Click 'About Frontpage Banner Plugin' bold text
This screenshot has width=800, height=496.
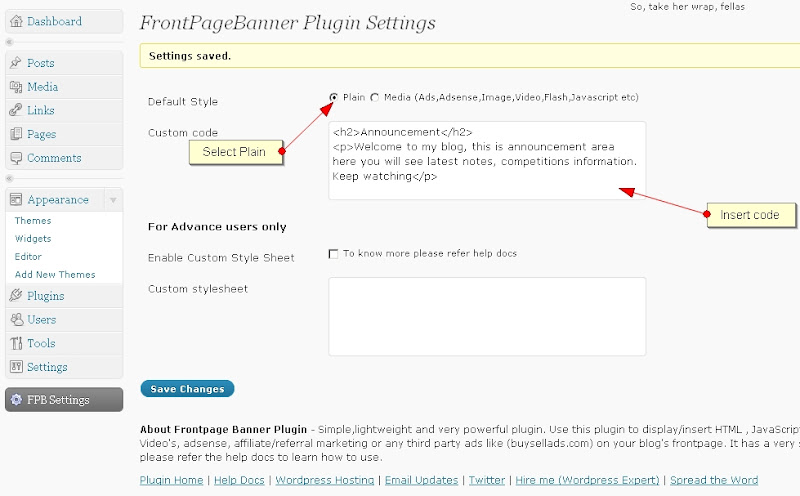[x=223, y=429]
